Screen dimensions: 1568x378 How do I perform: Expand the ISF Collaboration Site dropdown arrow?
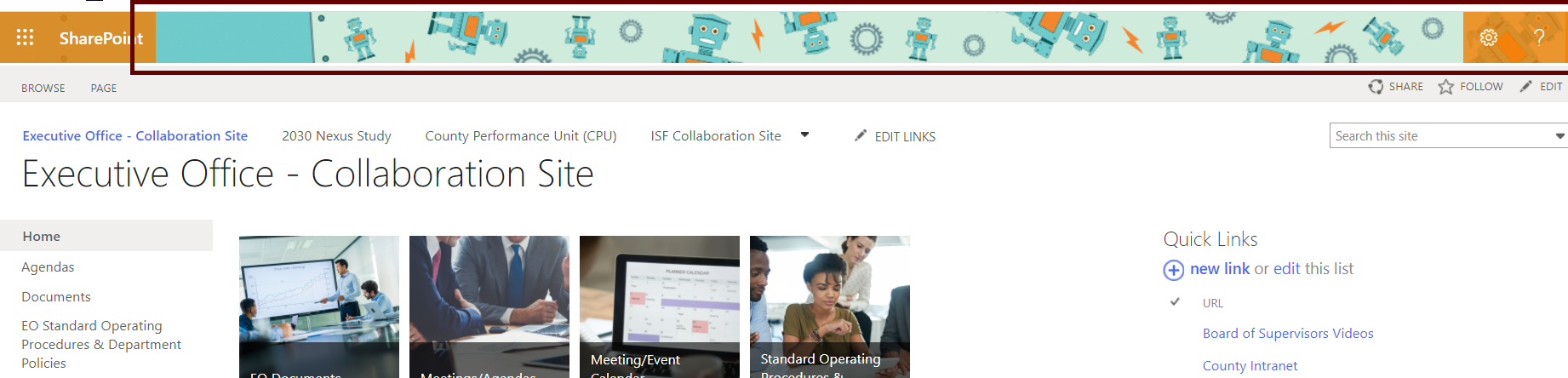click(x=804, y=135)
